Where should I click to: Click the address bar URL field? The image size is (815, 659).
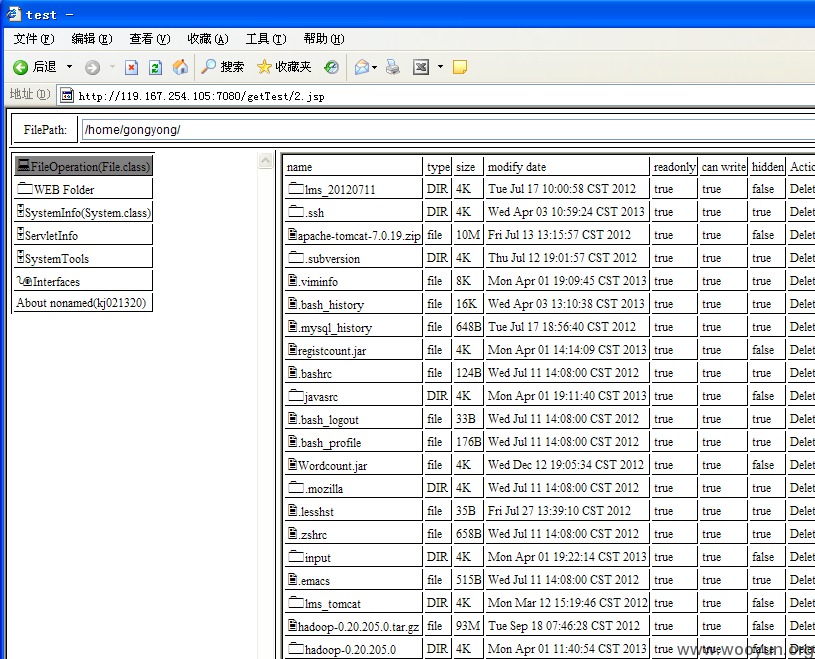[x=437, y=96]
